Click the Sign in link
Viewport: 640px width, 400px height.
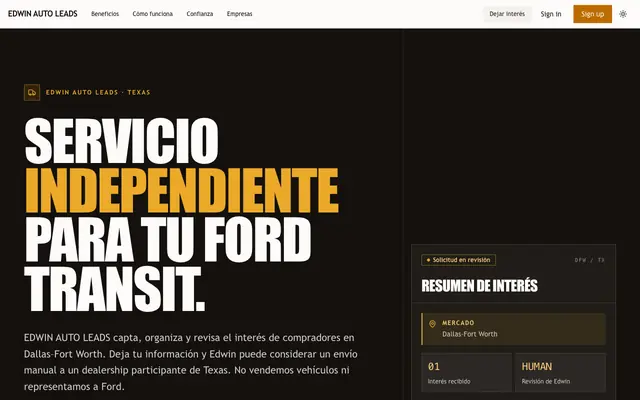pyautogui.click(x=551, y=14)
